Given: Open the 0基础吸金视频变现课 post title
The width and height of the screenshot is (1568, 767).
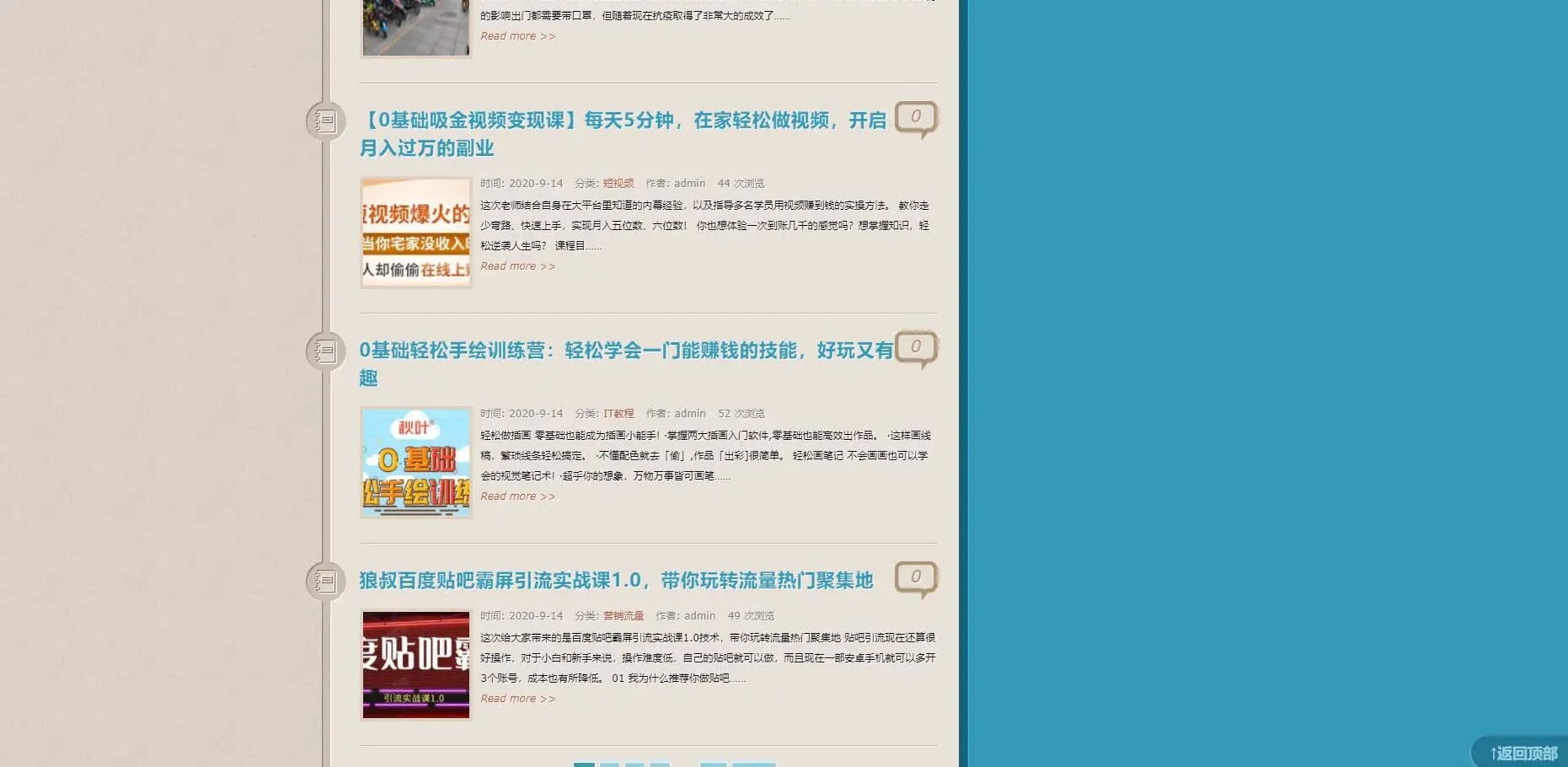Looking at the screenshot, I should (x=622, y=121).
